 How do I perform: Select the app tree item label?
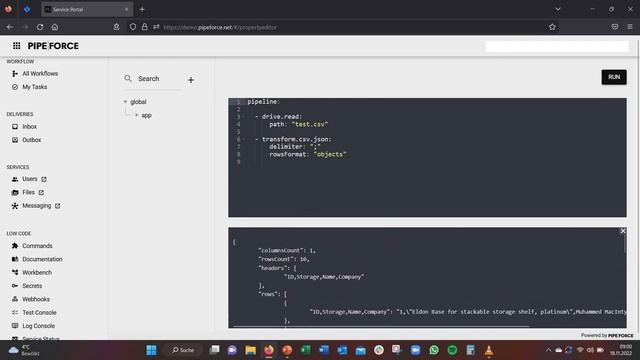(x=146, y=116)
